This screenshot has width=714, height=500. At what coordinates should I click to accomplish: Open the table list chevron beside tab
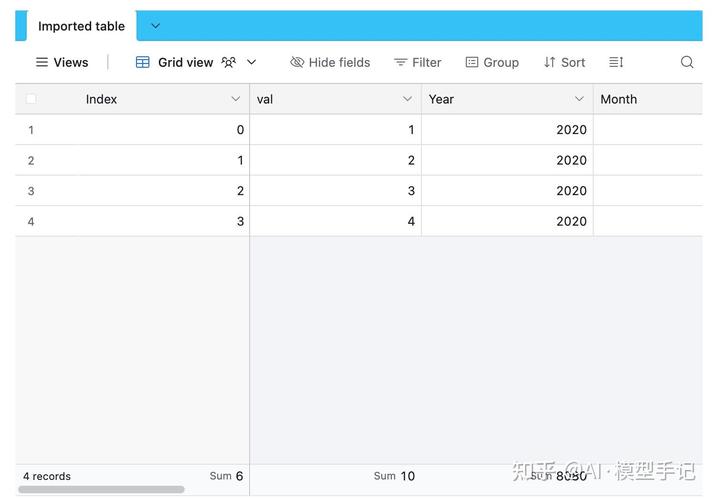[x=155, y=26]
